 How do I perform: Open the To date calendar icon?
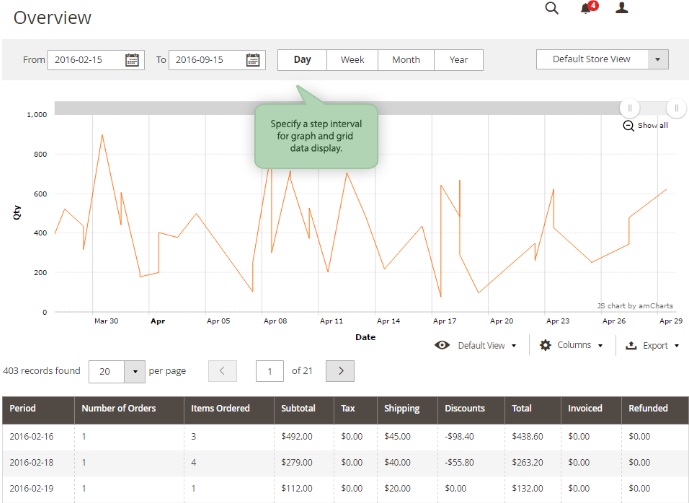click(253, 60)
